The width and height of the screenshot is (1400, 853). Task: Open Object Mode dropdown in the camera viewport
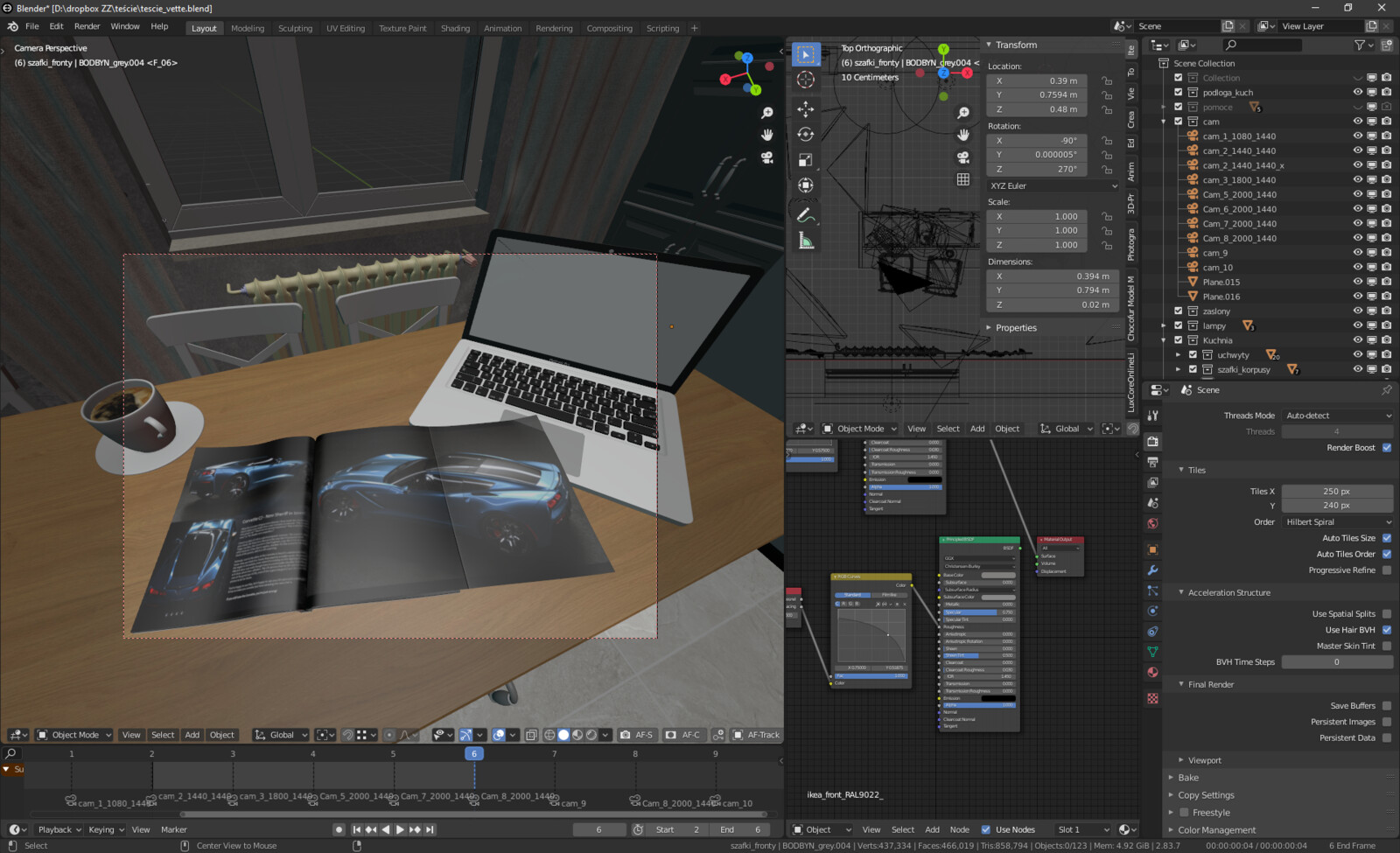coord(75,735)
